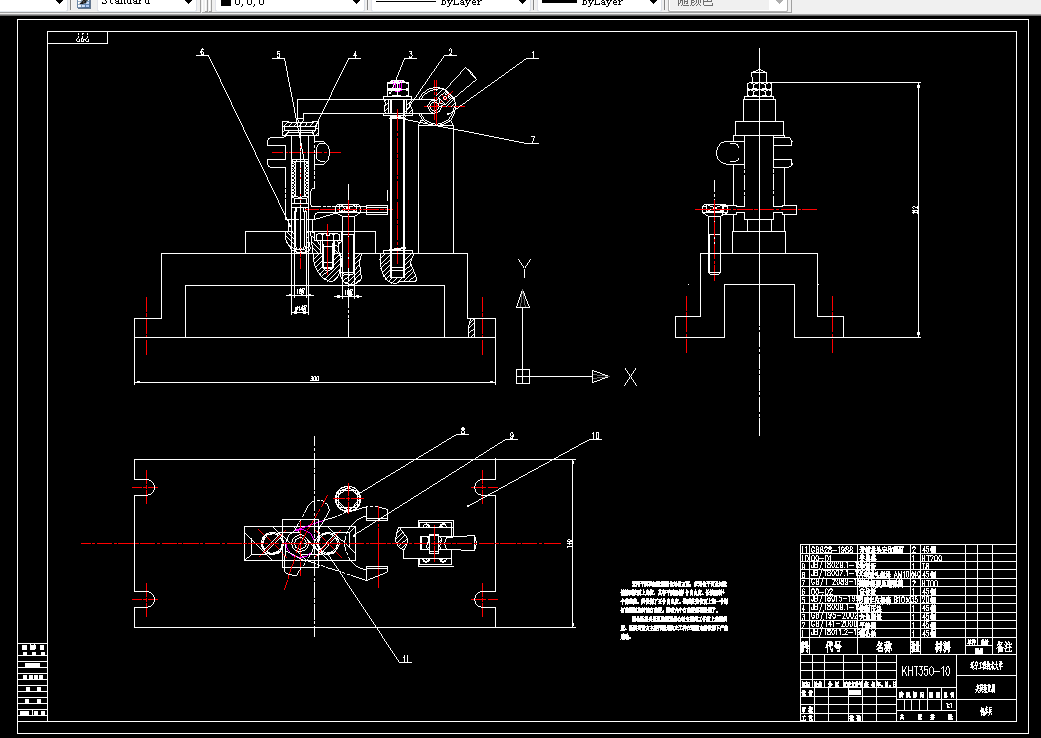Select the 300 width dimension text
The height and width of the screenshot is (738, 1041).
tap(315, 379)
